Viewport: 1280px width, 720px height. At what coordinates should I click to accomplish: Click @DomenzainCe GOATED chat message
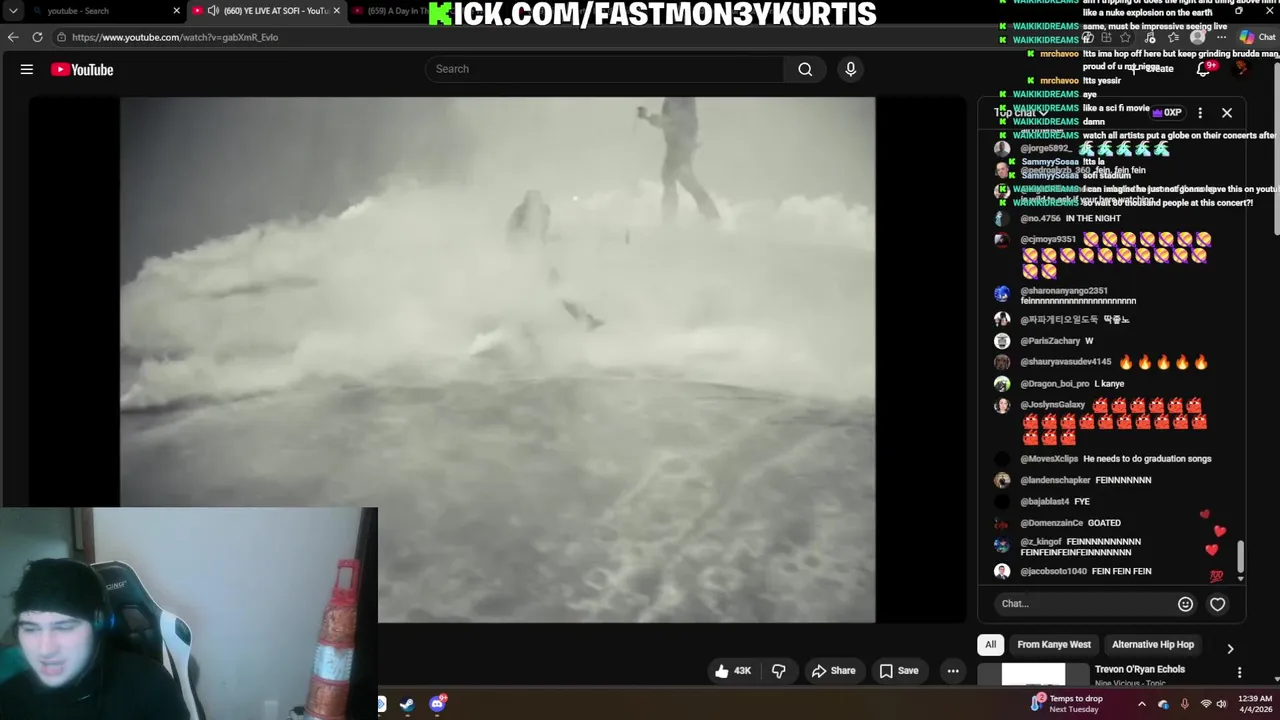[x=1058, y=523]
